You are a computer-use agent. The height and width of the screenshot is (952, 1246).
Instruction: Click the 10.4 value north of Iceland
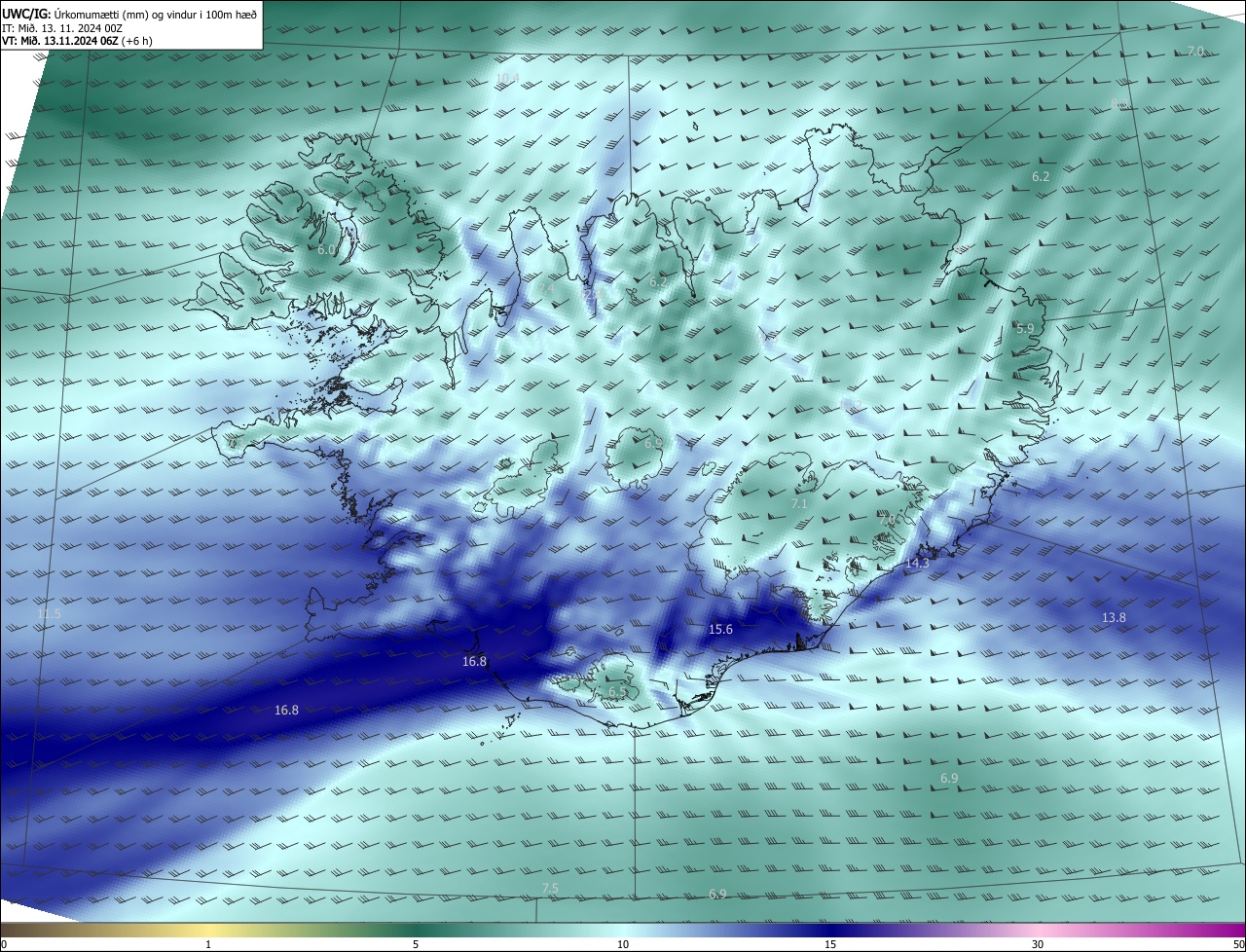click(507, 78)
